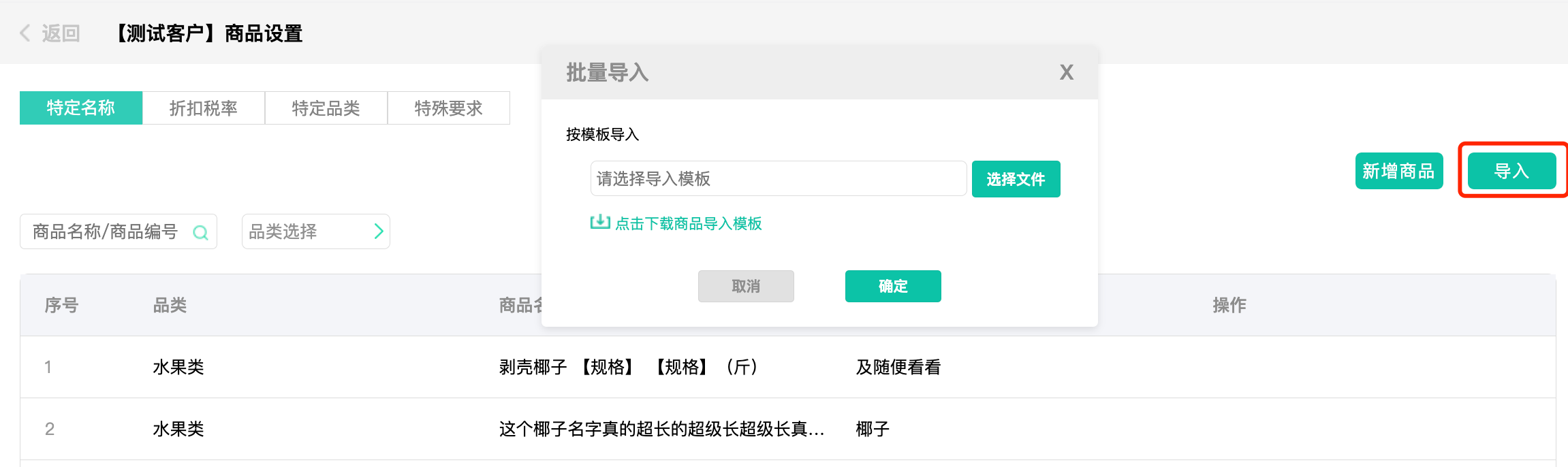Close the 批量导入 dialog
The image size is (1568, 467).
[1066, 72]
